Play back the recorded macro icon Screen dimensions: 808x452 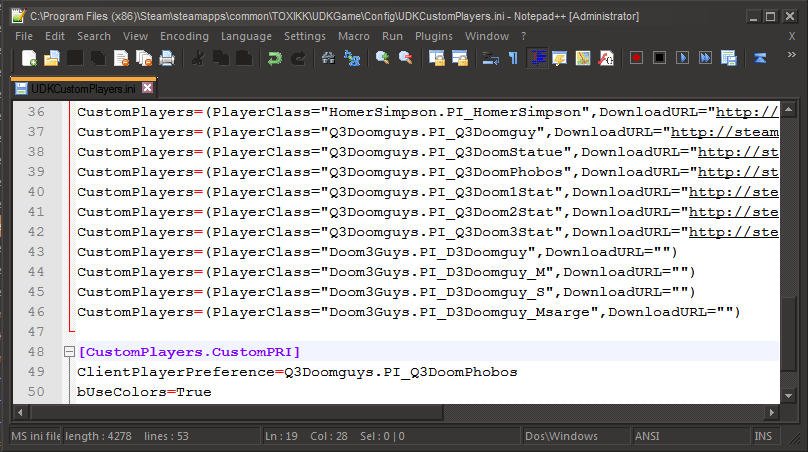click(x=682, y=58)
